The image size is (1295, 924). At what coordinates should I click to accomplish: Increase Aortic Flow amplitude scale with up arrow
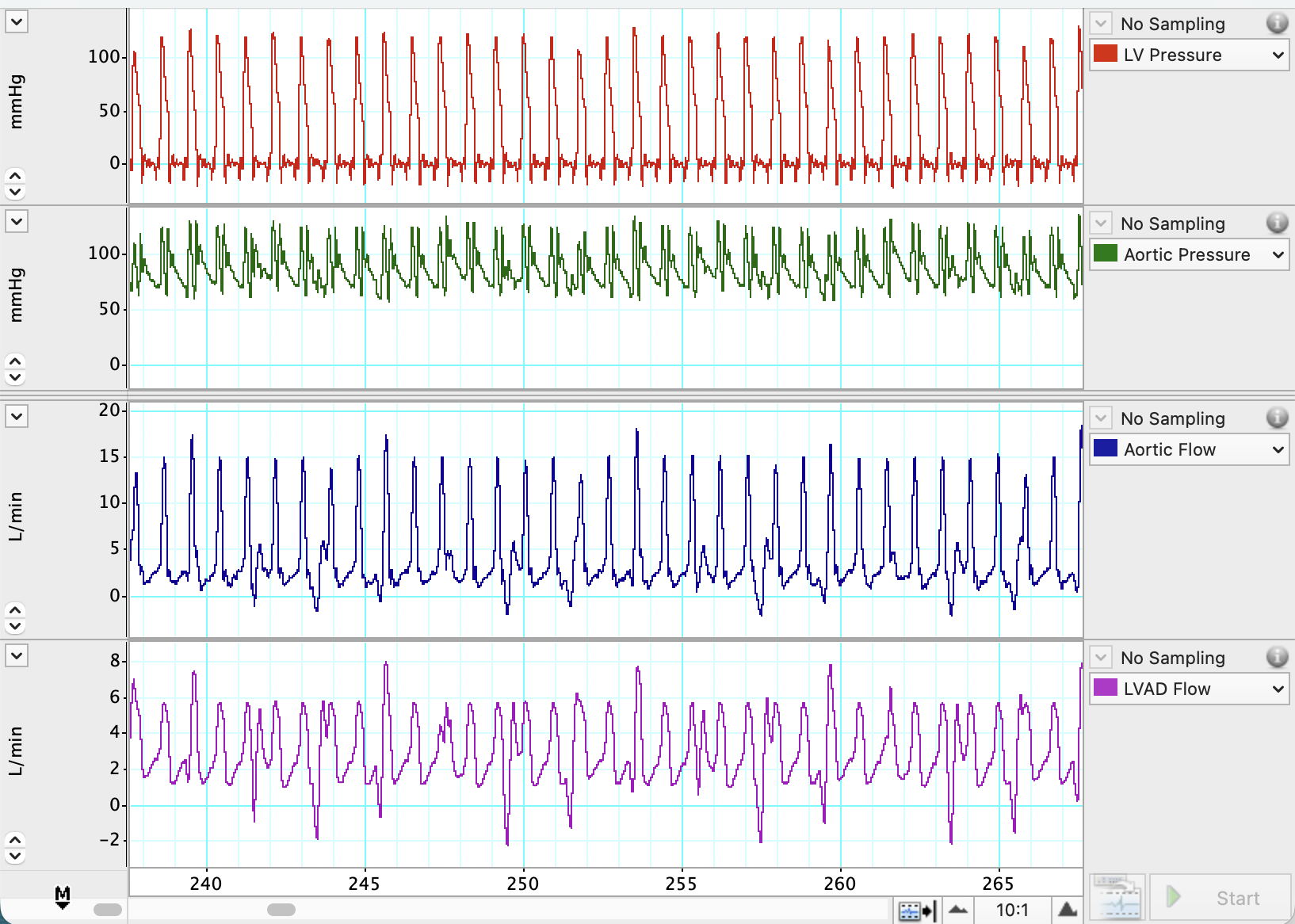tap(16, 611)
